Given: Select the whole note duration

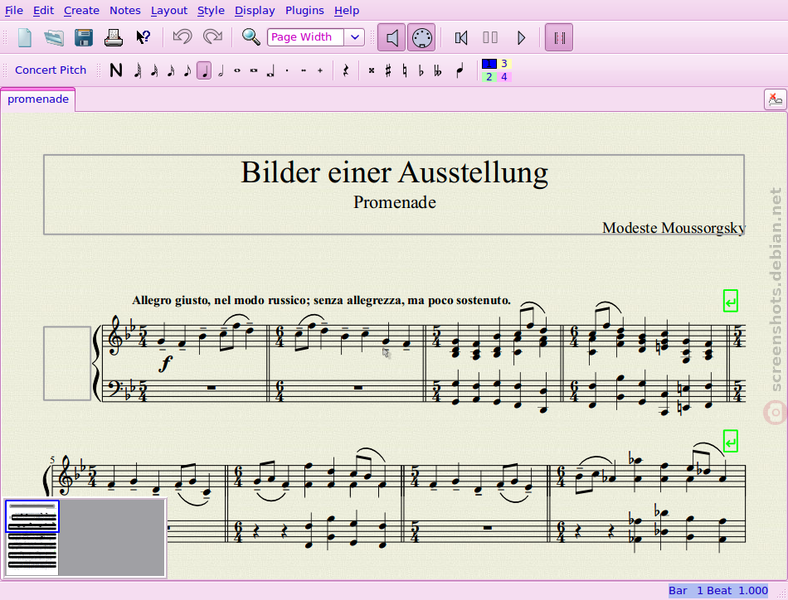Looking at the screenshot, I should coord(237,70).
